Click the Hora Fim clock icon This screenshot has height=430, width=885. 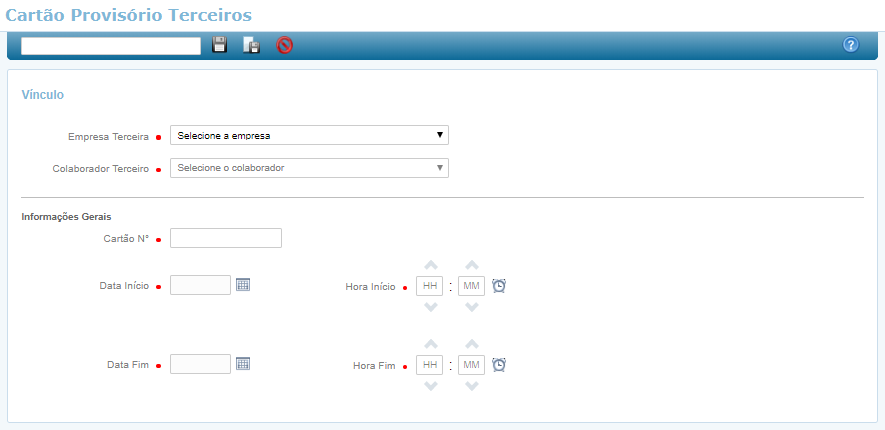(x=500, y=365)
